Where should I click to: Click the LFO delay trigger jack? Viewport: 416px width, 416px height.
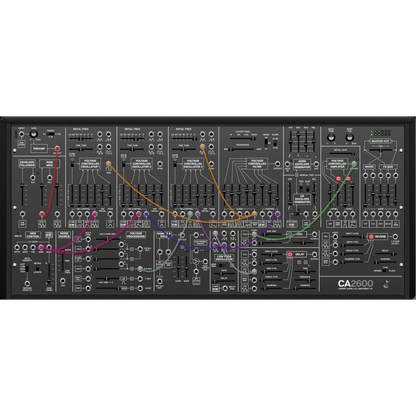click(x=225, y=288)
